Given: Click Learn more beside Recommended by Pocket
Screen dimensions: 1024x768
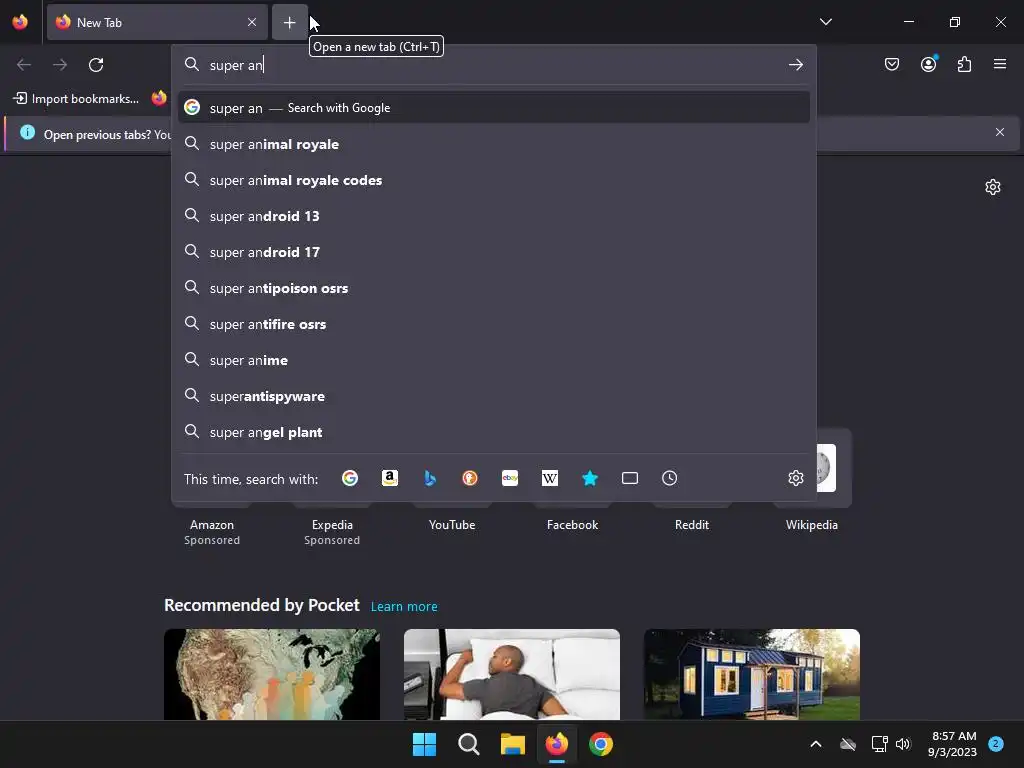Looking at the screenshot, I should 404,607.
